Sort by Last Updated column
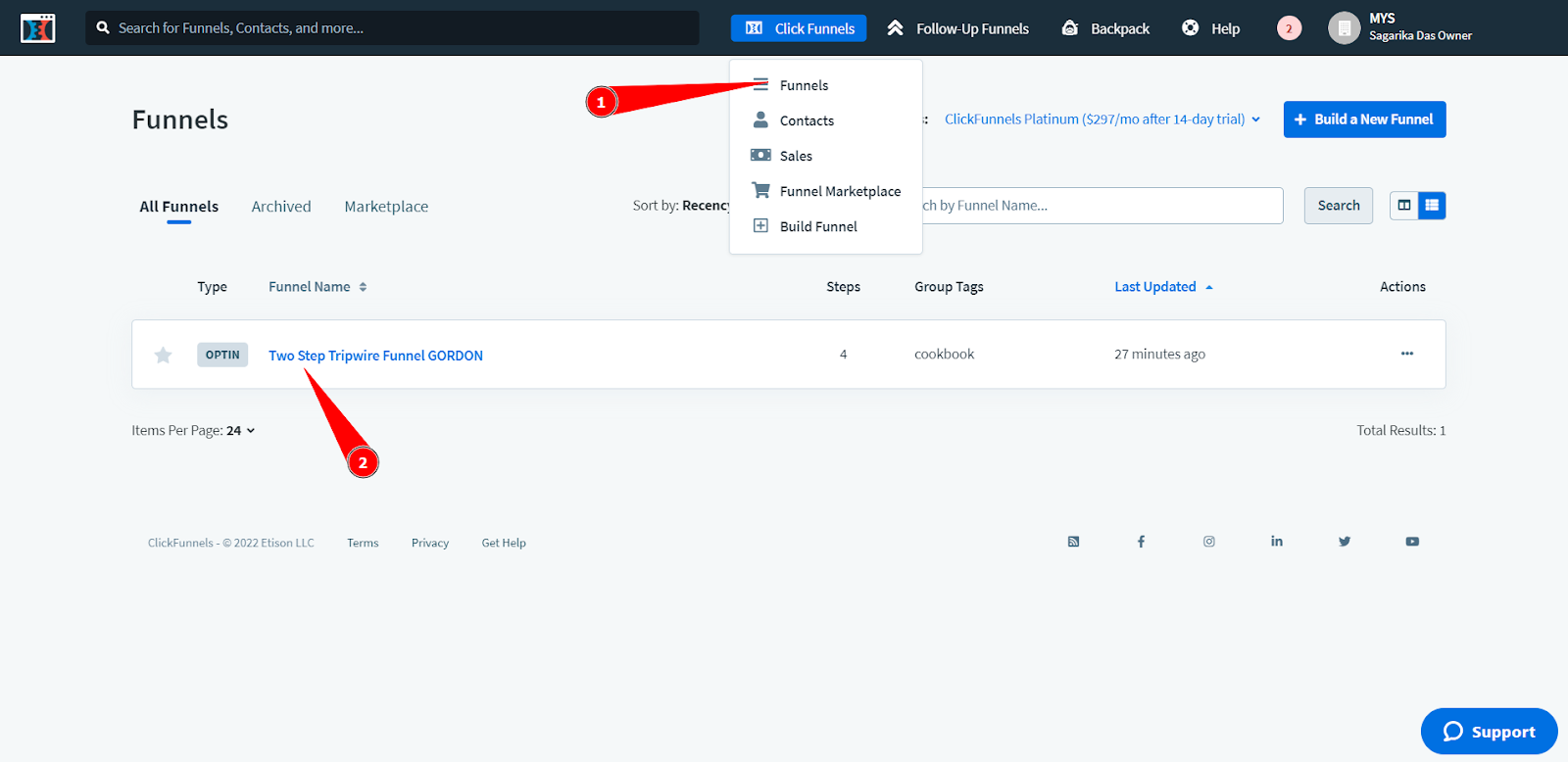 [x=1163, y=287]
